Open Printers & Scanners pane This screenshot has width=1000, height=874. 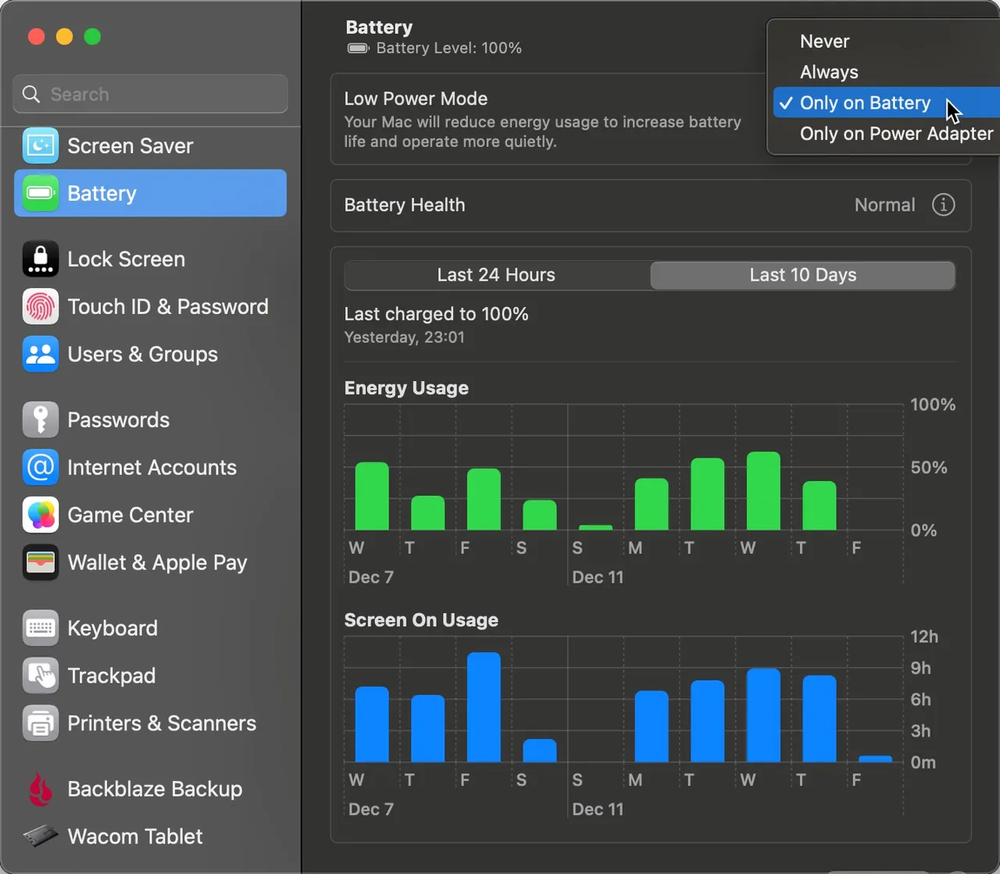coord(161,723)
